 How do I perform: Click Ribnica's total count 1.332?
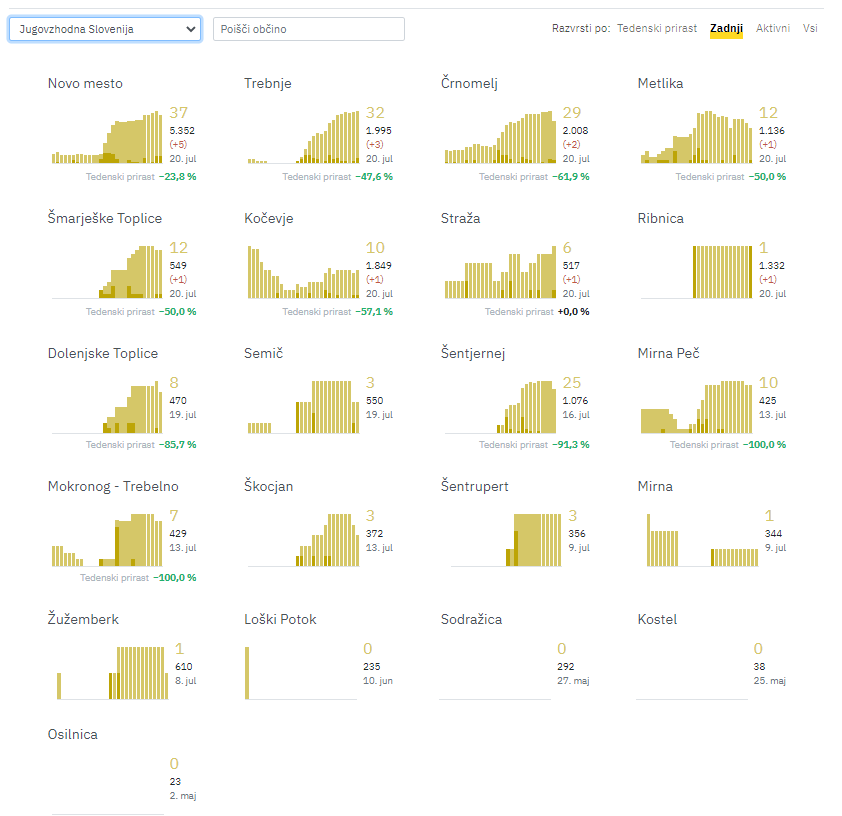(772, 265)
